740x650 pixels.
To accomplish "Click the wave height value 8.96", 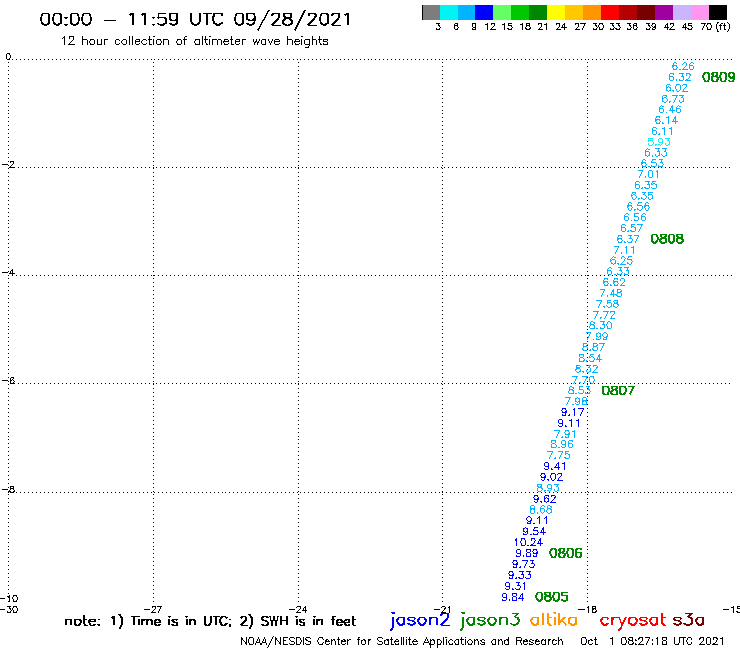I will point(562,444).
